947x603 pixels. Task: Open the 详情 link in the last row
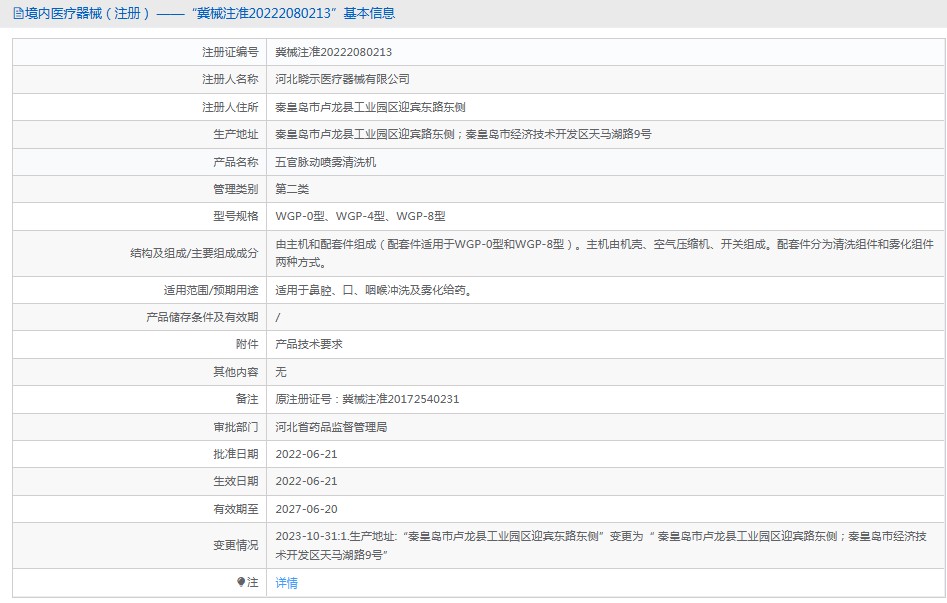(286, 583)
